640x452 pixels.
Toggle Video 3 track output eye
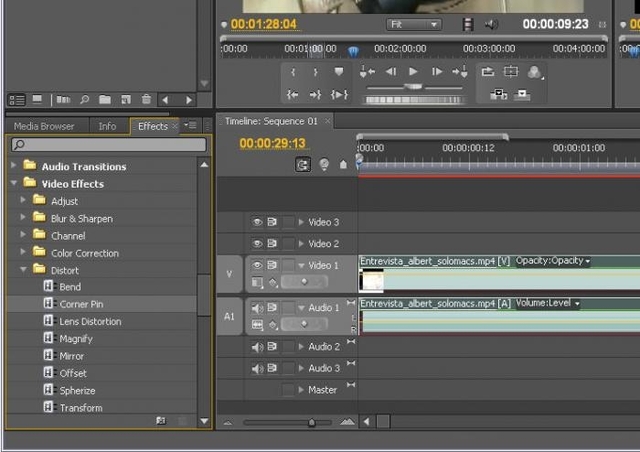pos(257,222)
